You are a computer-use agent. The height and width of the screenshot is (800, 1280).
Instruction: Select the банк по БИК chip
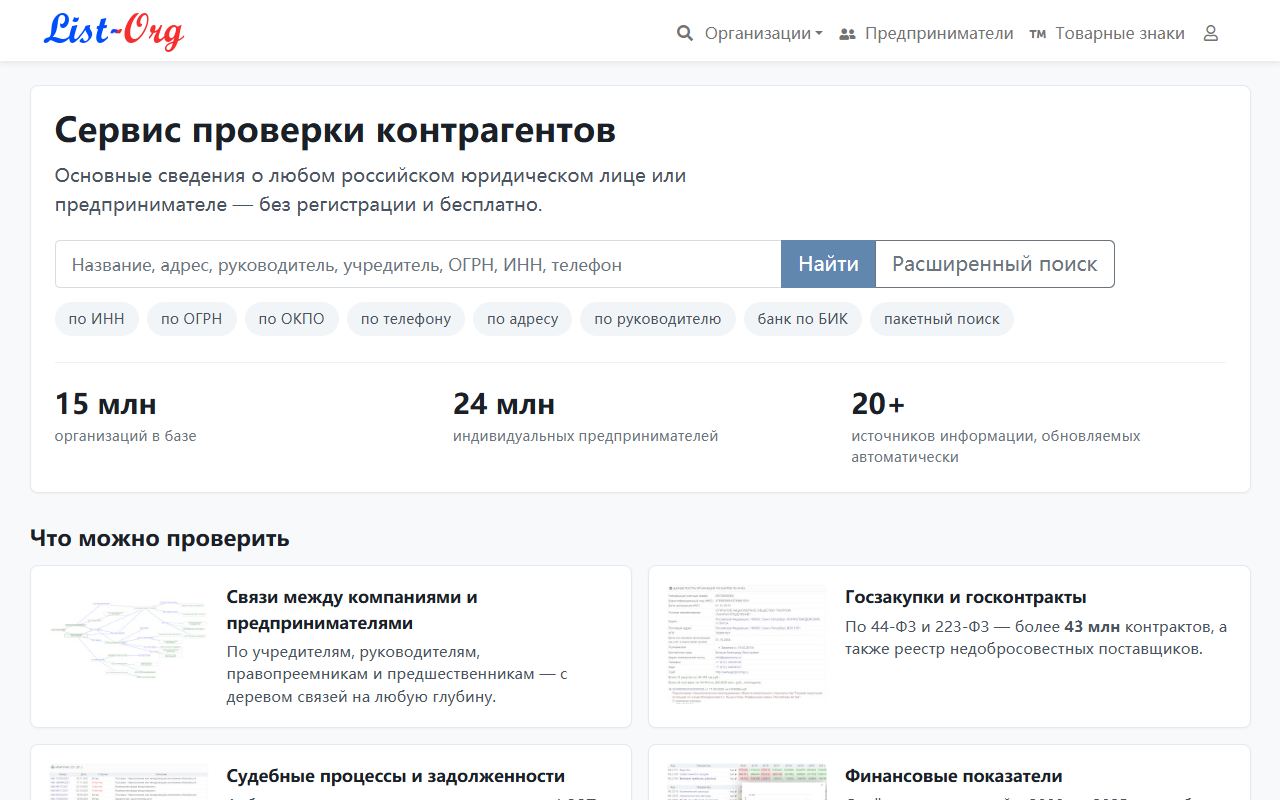click(x=803, y=319)
